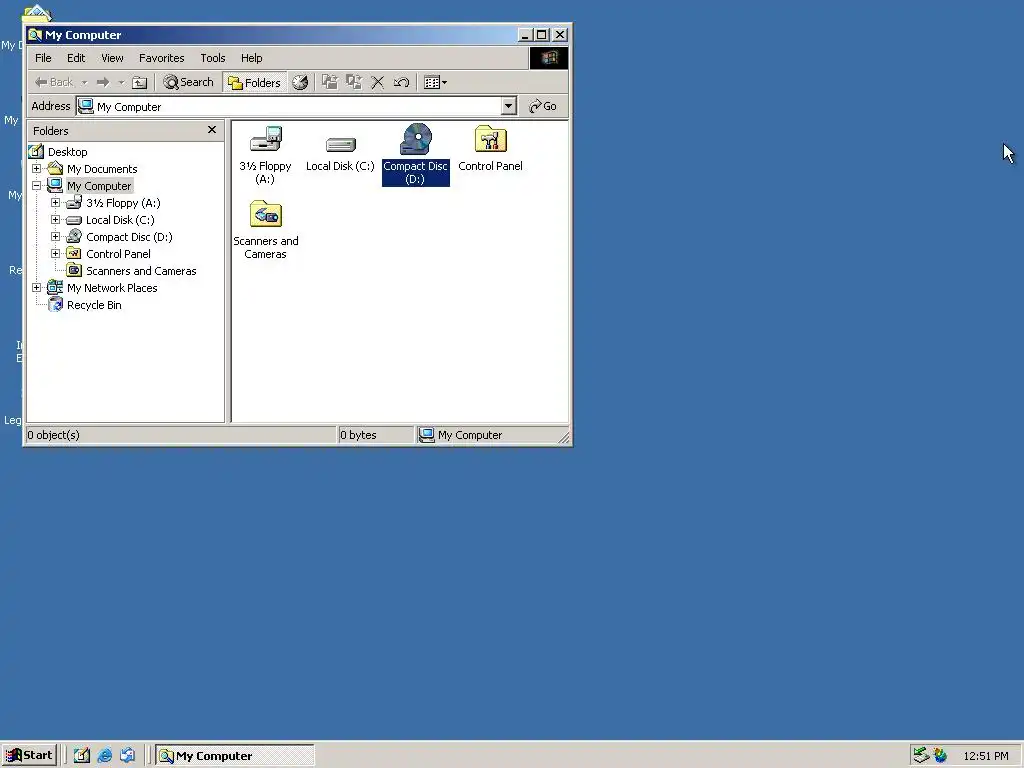
Task: Open the Address bar dropdown arrow
Action: tap(509, 106)
